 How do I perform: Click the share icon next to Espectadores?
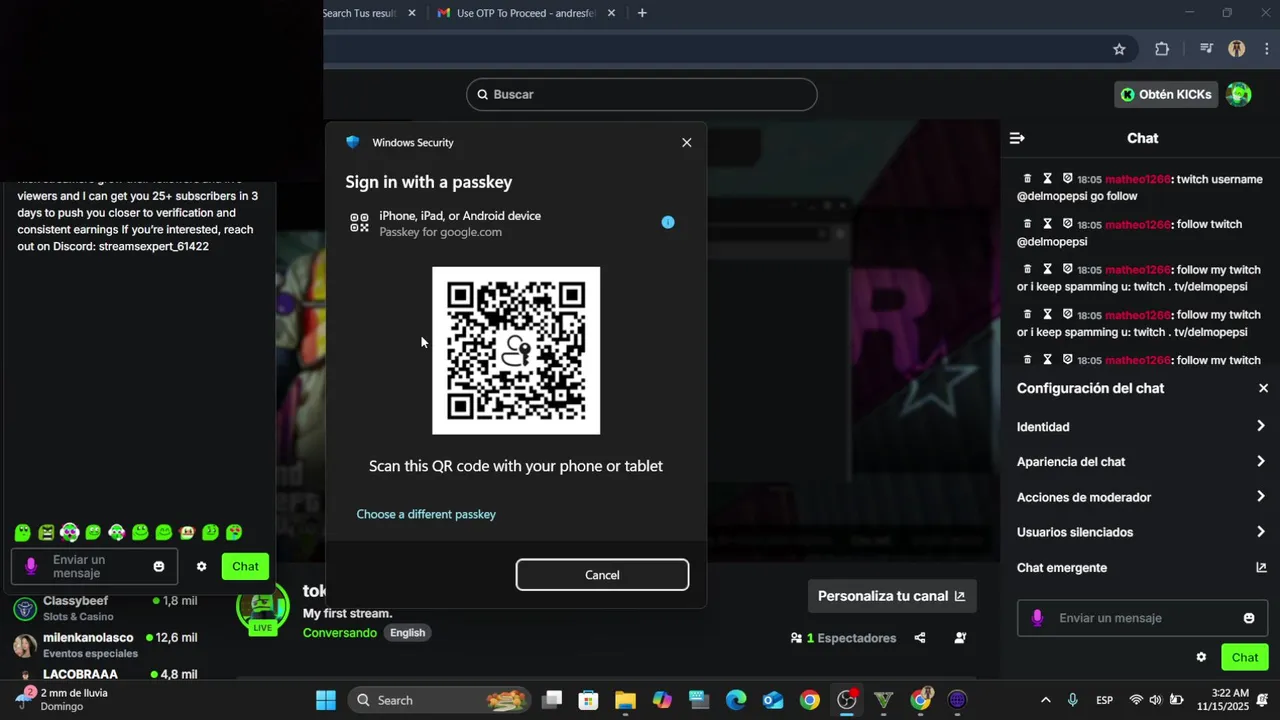tap(920, 638)
